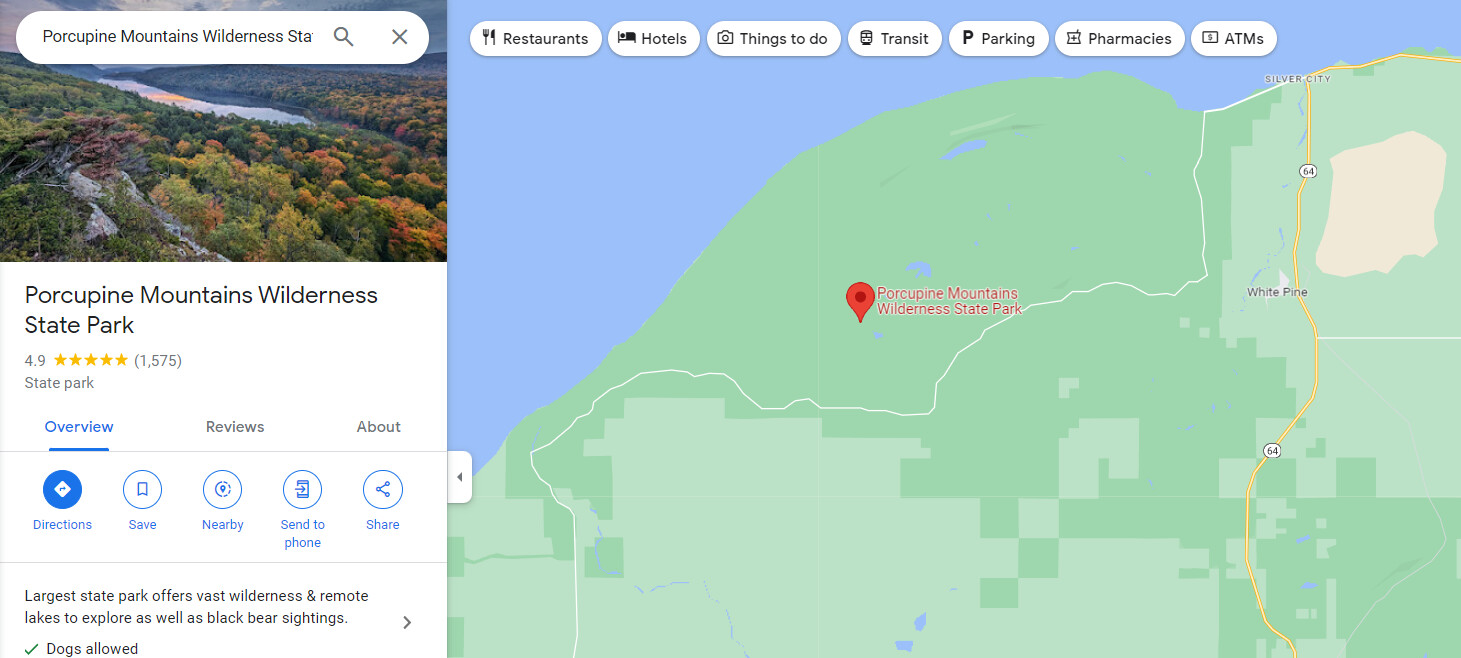The image size is (1461, 658).
Task: Click the Share icon
Action: [382, 490]
